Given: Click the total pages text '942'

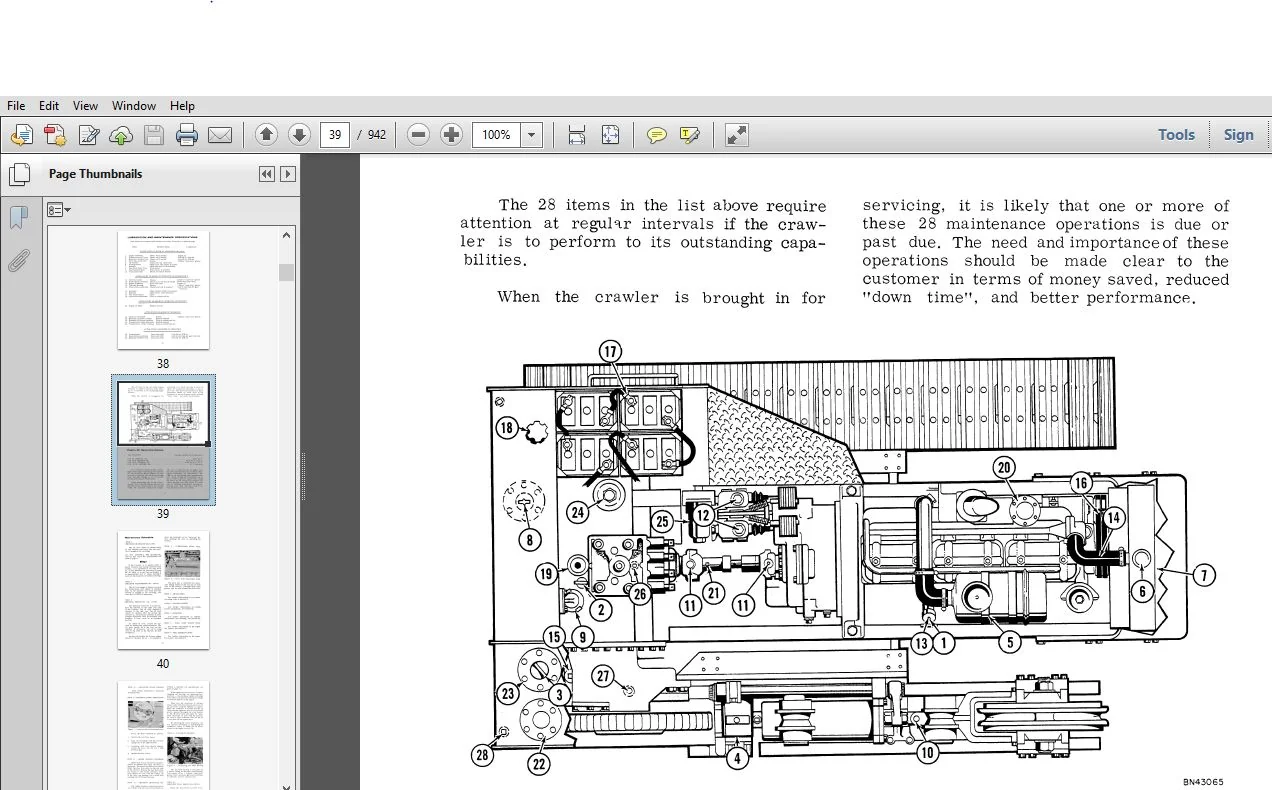Looking at the screenshot, I should click(x=376, y=135).
